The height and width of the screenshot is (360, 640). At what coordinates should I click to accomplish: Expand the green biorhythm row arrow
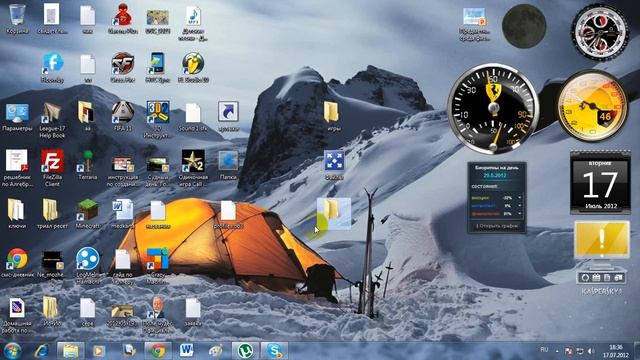520,198
